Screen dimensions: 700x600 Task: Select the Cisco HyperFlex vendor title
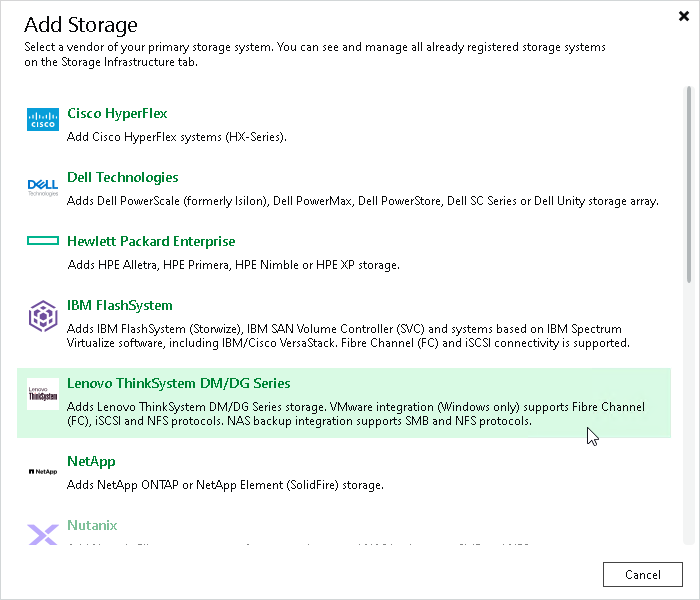117,113
